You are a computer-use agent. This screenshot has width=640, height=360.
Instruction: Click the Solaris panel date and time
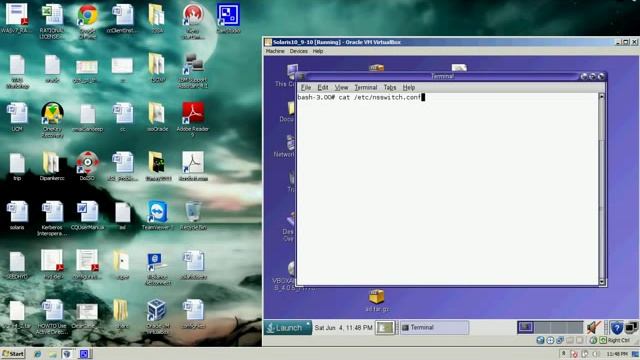(x=344, y=328)
